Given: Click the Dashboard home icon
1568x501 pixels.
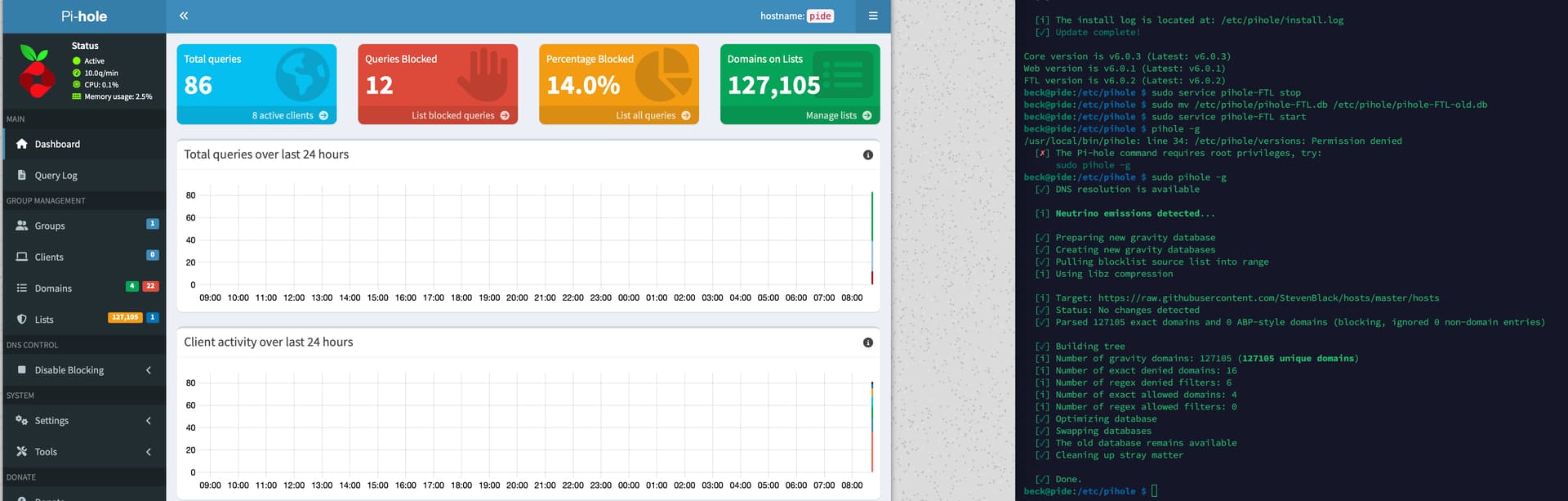Looking at the screenshot, I should pyautogui.click(x=22, y=144).
